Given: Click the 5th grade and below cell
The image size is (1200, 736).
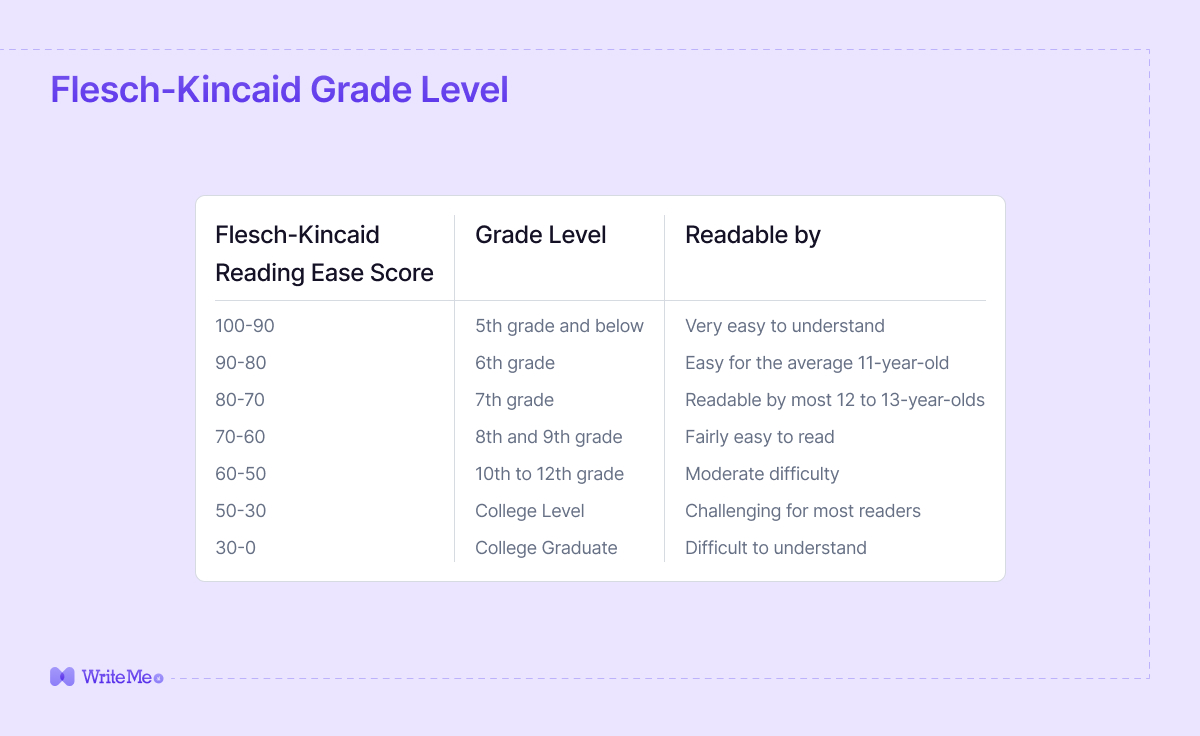Looking at the screenshot, I should 559,326.
